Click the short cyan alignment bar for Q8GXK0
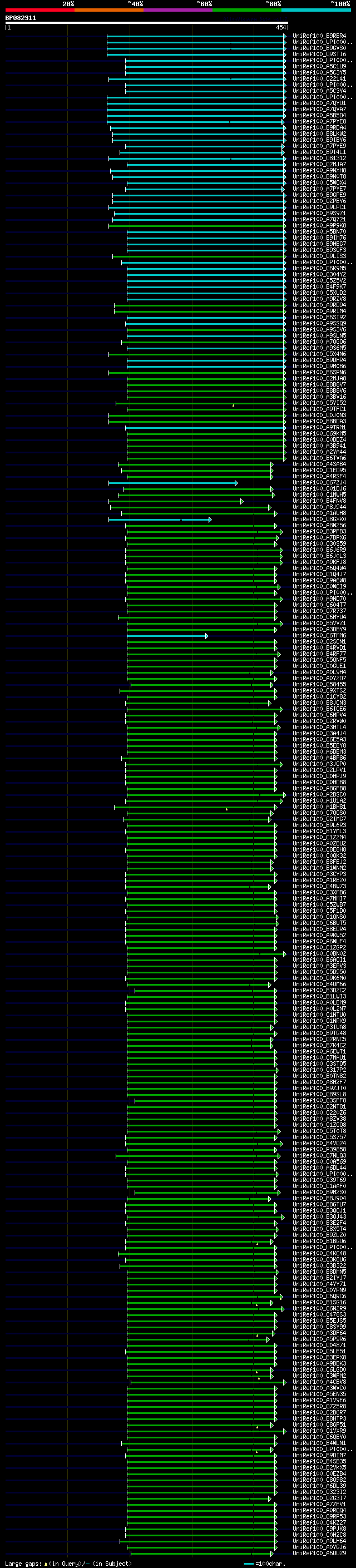356x1568 pixels. tap(159, 519)
